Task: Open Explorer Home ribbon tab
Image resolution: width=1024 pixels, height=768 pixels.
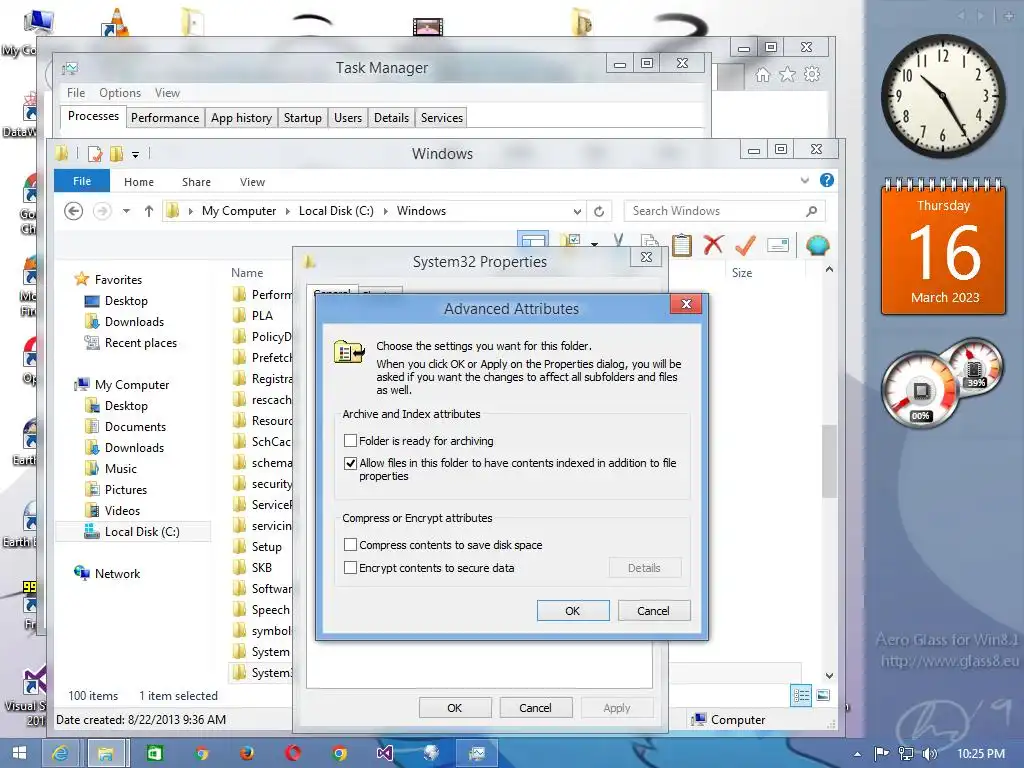Action: (139, 182)
